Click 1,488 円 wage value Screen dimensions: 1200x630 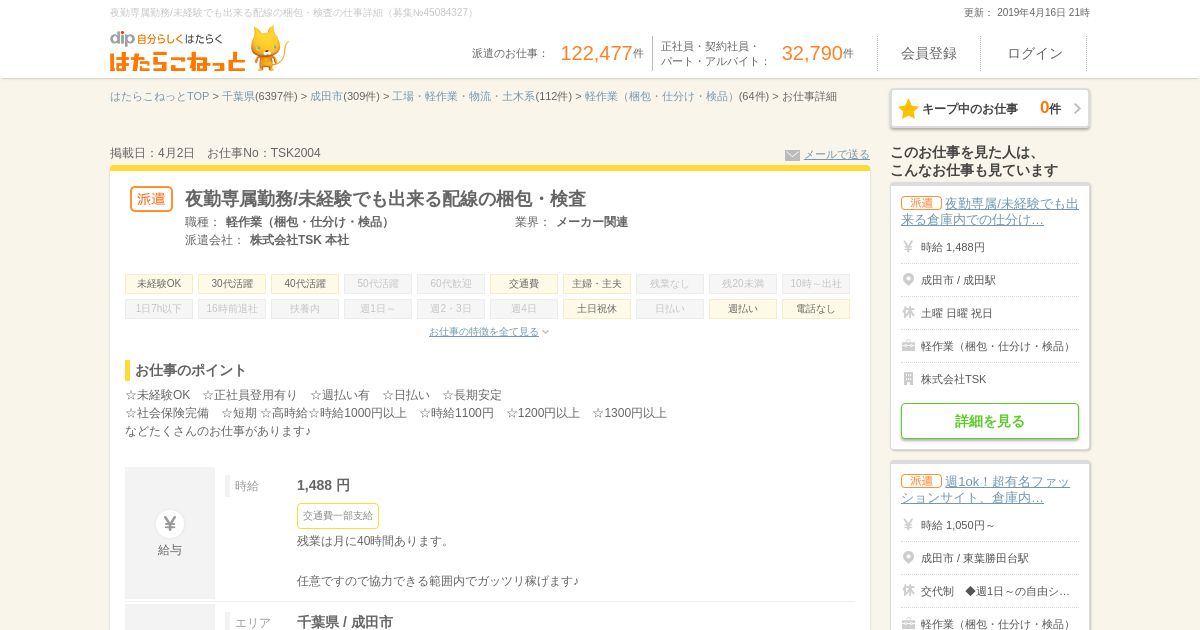pyautogui.click(x=323, y=485)
